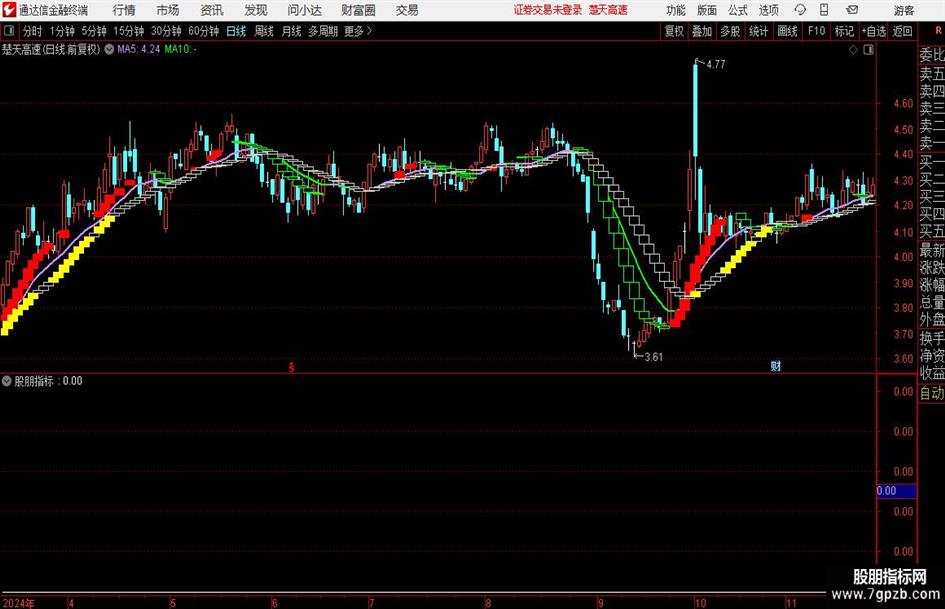Click the mobile phone icon
This screenshot has width=945, height=609.
(x=824, y=10)
